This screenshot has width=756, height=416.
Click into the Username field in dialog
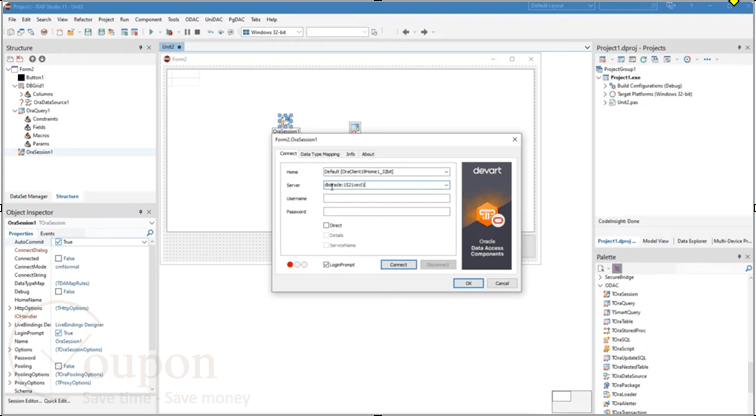pos(387,199)
